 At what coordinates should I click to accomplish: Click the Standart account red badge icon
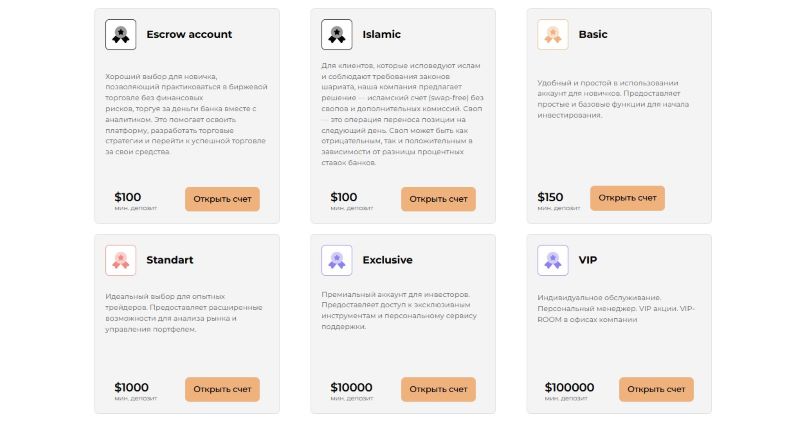[x=120, y=260]
